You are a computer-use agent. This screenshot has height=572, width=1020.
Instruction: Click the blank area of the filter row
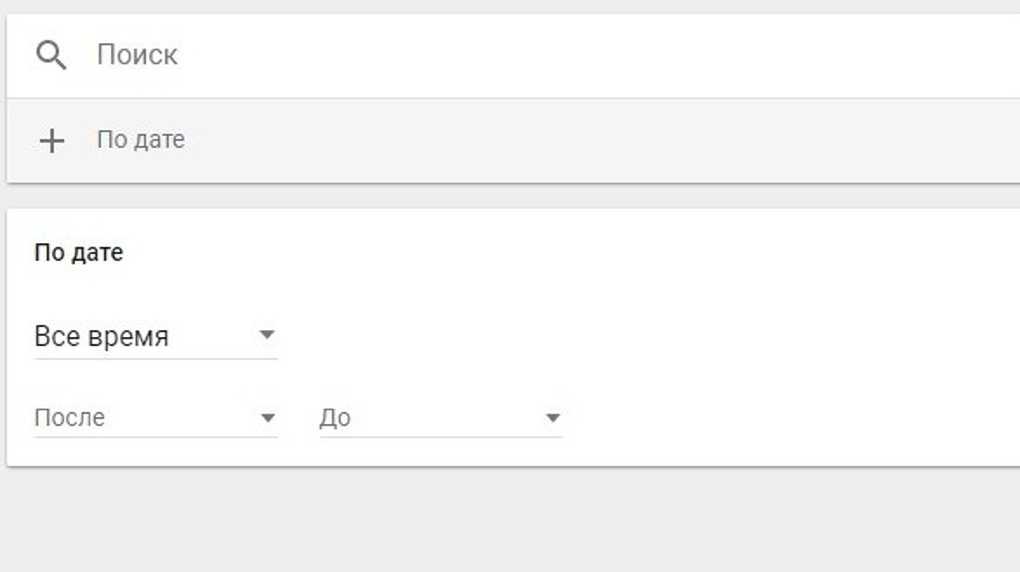click(x=600, y=140)
